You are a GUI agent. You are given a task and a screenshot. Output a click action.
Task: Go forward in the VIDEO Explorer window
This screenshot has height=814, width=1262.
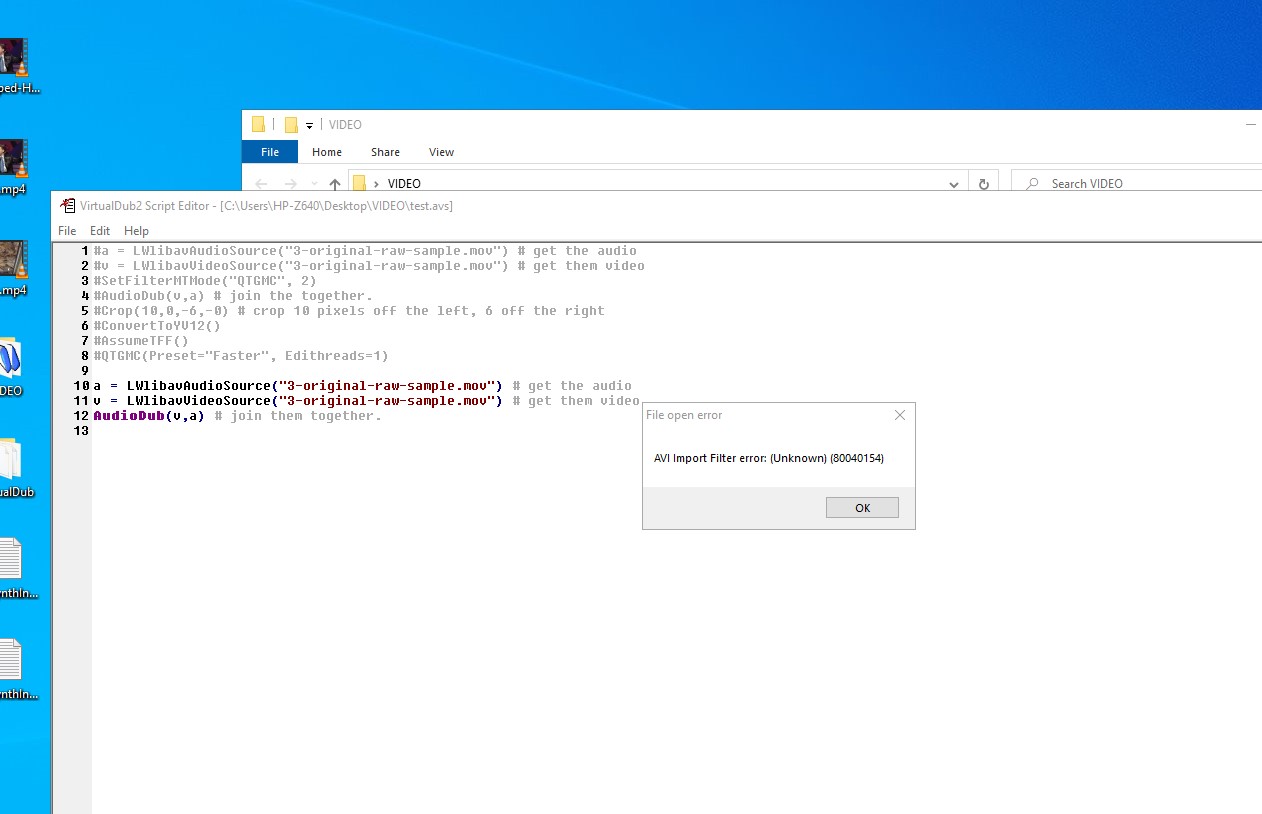click(x=290, y=184)
